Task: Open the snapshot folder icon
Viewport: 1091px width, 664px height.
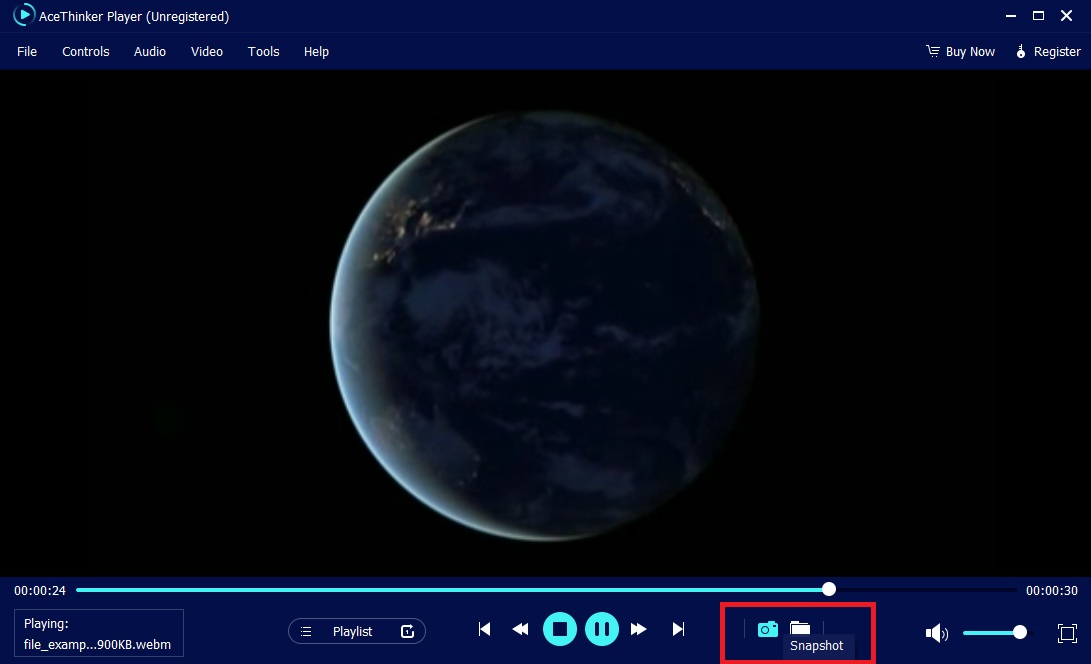Action: click(x=800, y=628)
